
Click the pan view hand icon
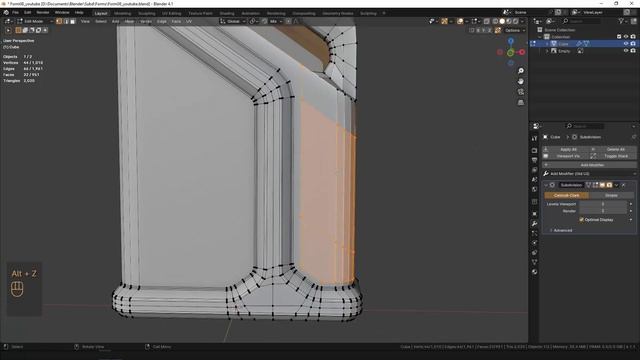click(521, 82)
